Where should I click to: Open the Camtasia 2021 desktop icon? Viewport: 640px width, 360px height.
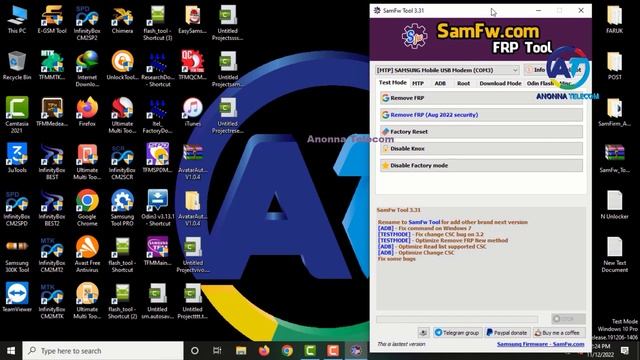(17, 115)
